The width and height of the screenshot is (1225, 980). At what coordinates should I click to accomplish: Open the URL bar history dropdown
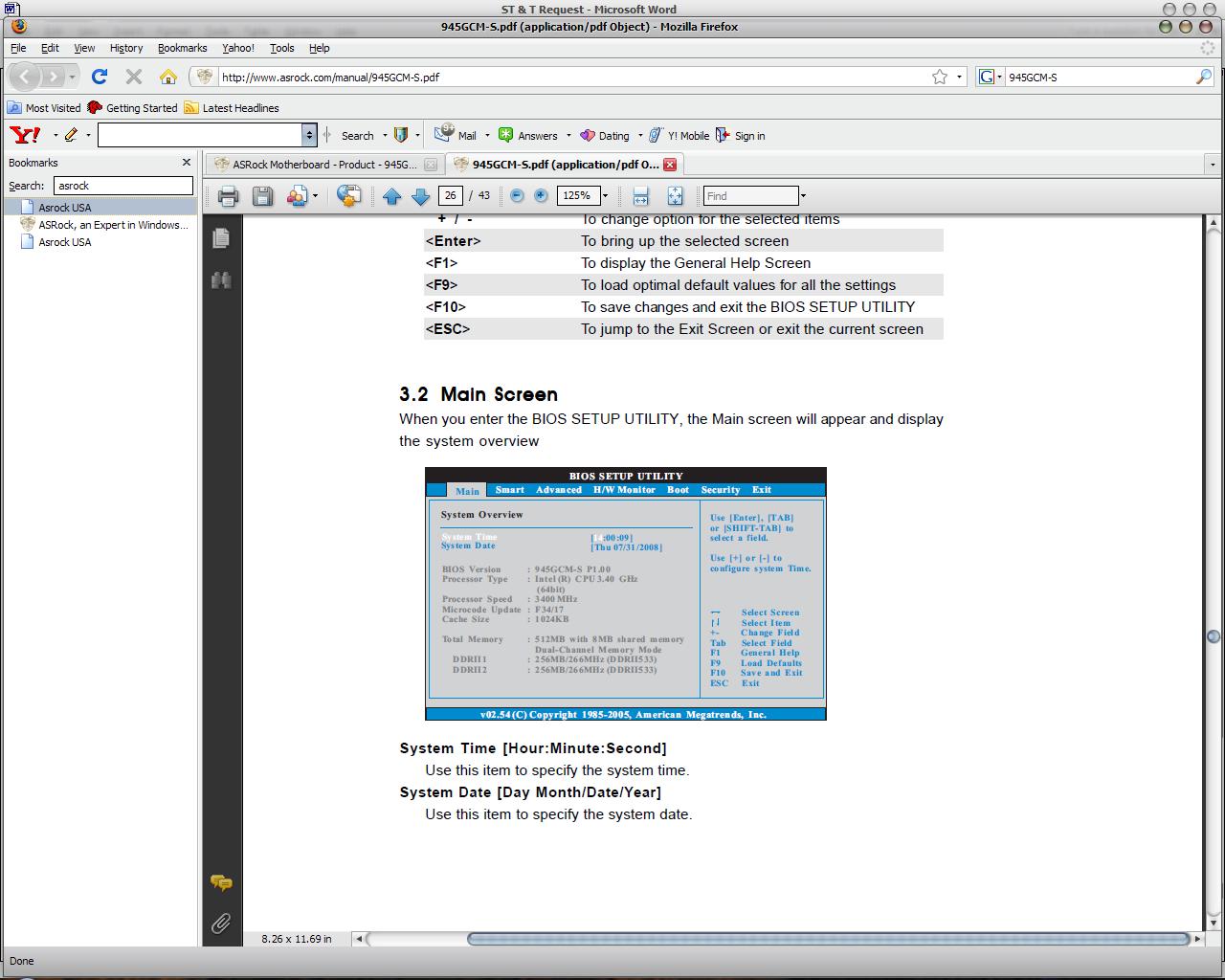960,77
